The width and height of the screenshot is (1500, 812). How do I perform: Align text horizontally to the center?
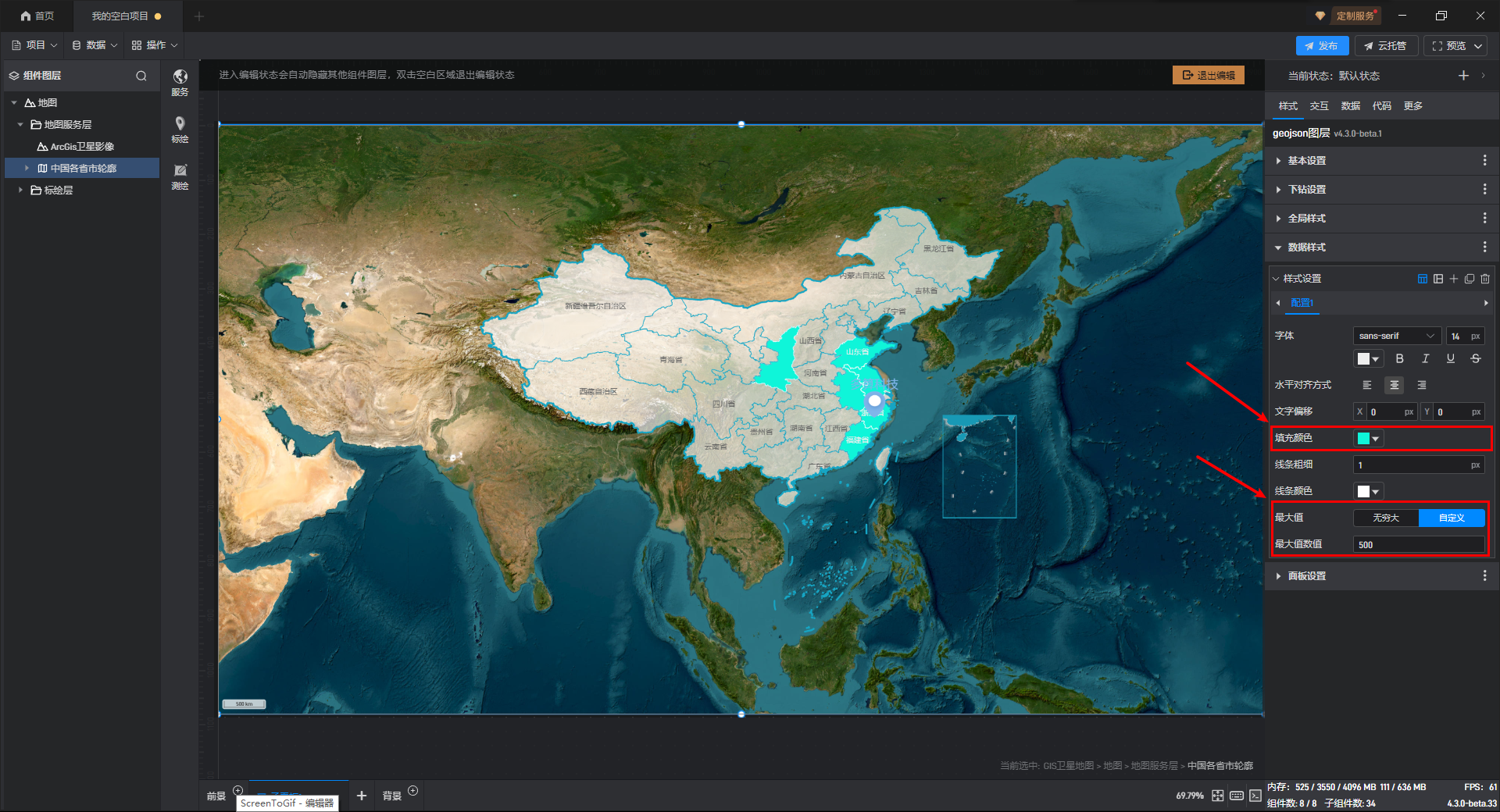1395,385
